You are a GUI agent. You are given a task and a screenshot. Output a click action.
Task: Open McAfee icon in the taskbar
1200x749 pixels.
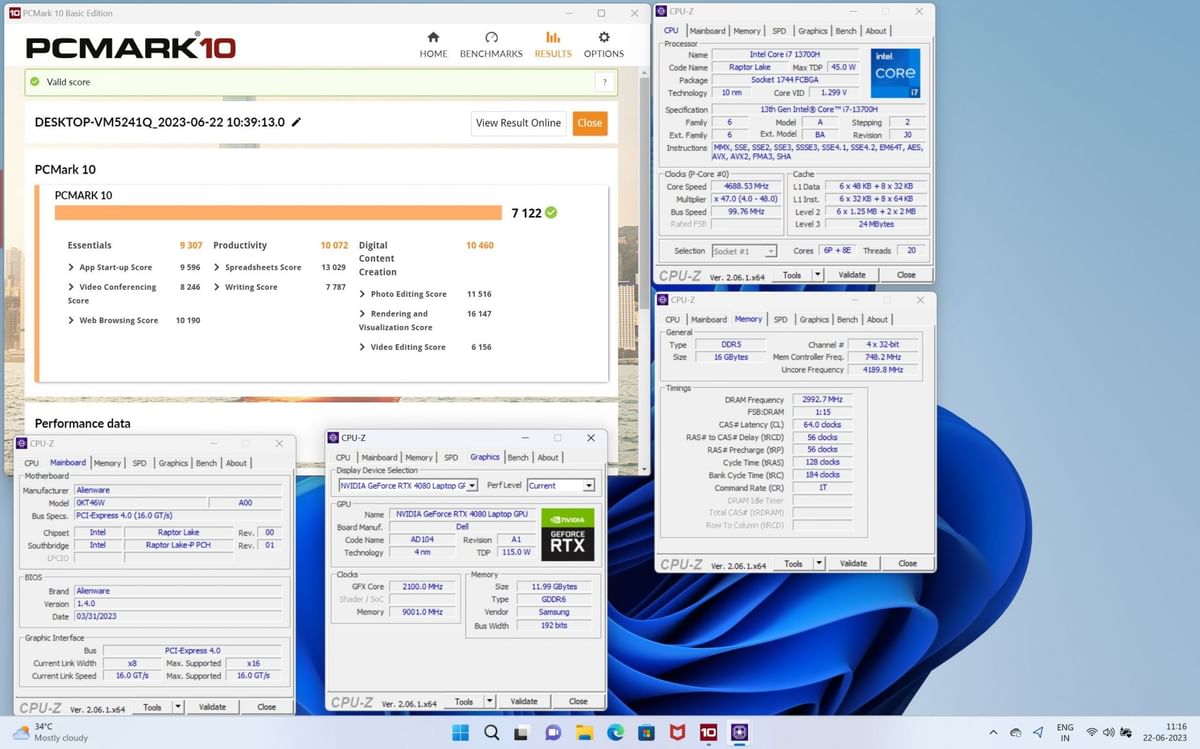click(677, 732)
